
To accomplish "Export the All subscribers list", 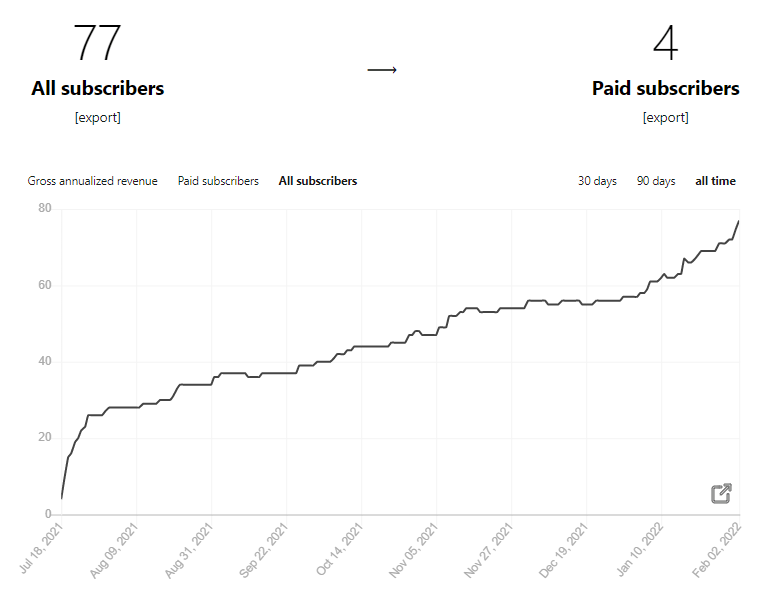I will [98, 117].
